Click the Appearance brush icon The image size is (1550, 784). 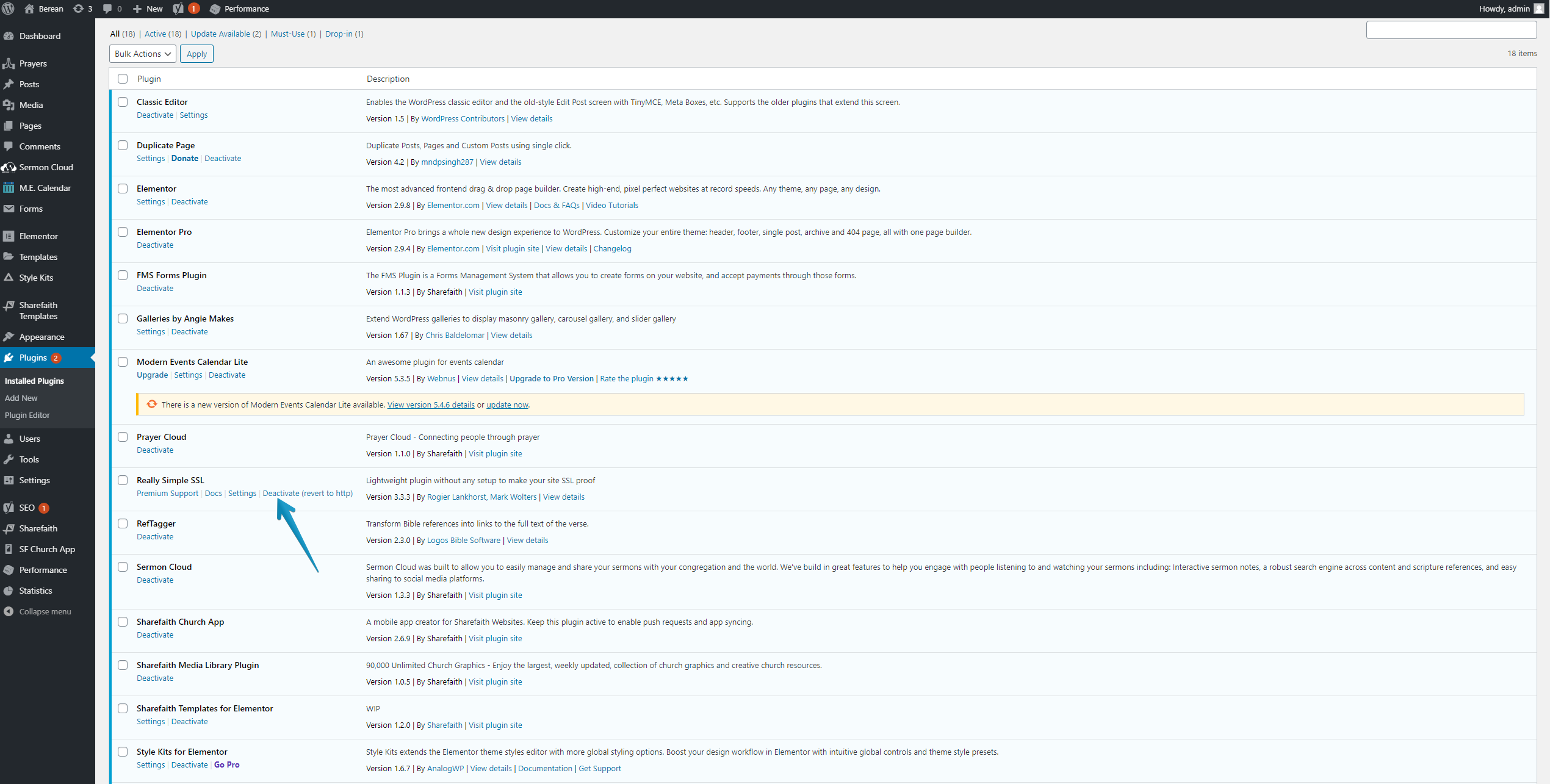pos(9,337)
